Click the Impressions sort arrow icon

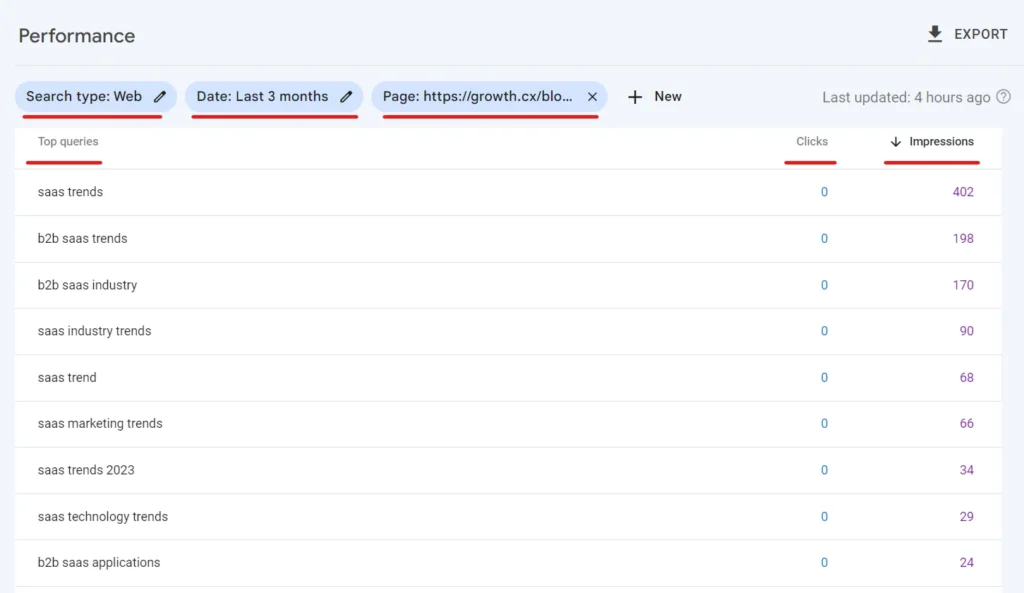tap(896, 142)
